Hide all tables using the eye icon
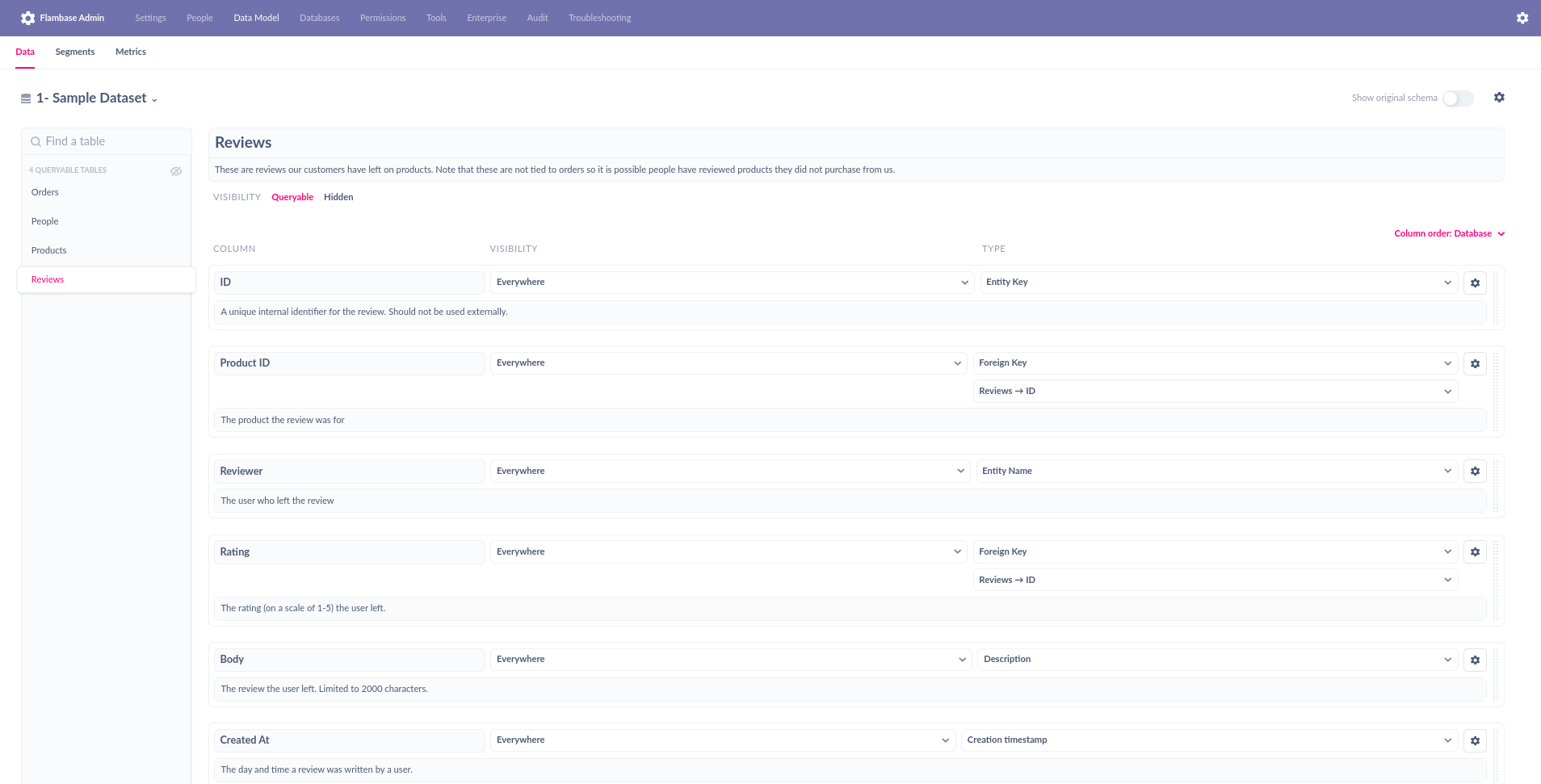This screenshot has height=784, width=1541. pos(176,171)
